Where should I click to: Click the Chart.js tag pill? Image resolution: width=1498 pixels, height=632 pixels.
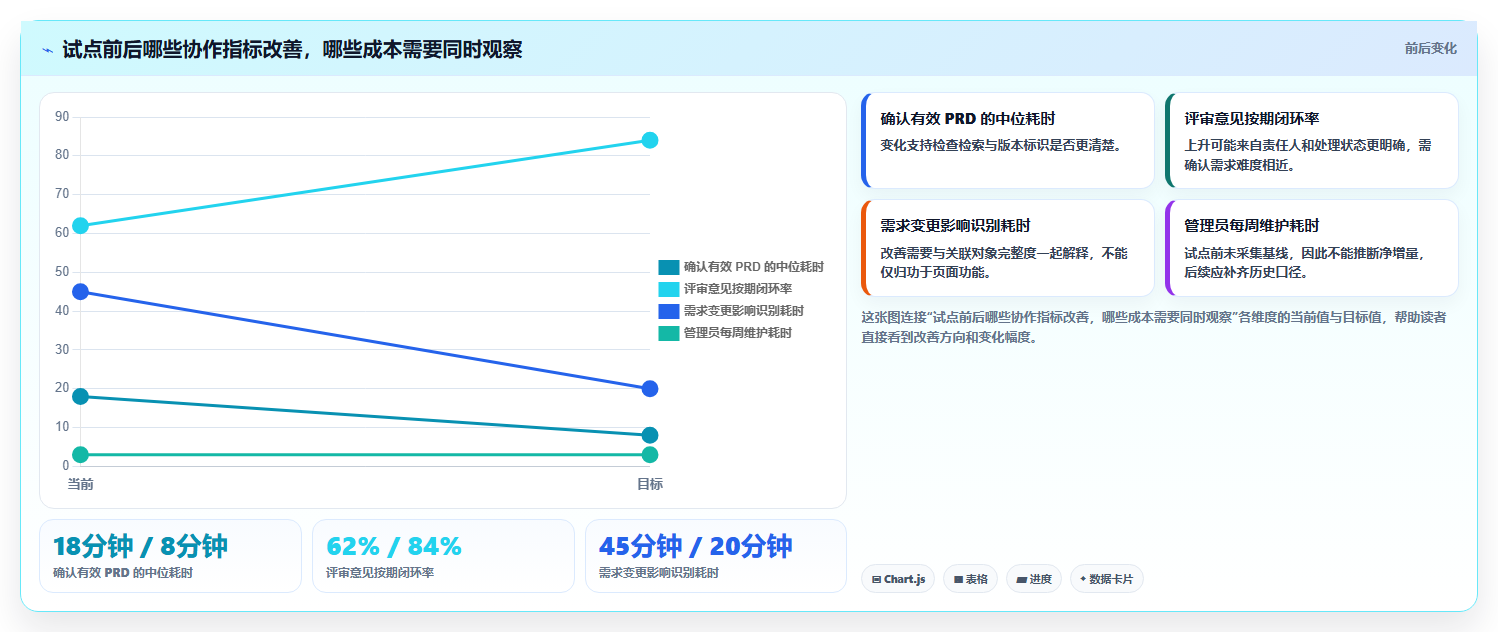coord(898,579)
